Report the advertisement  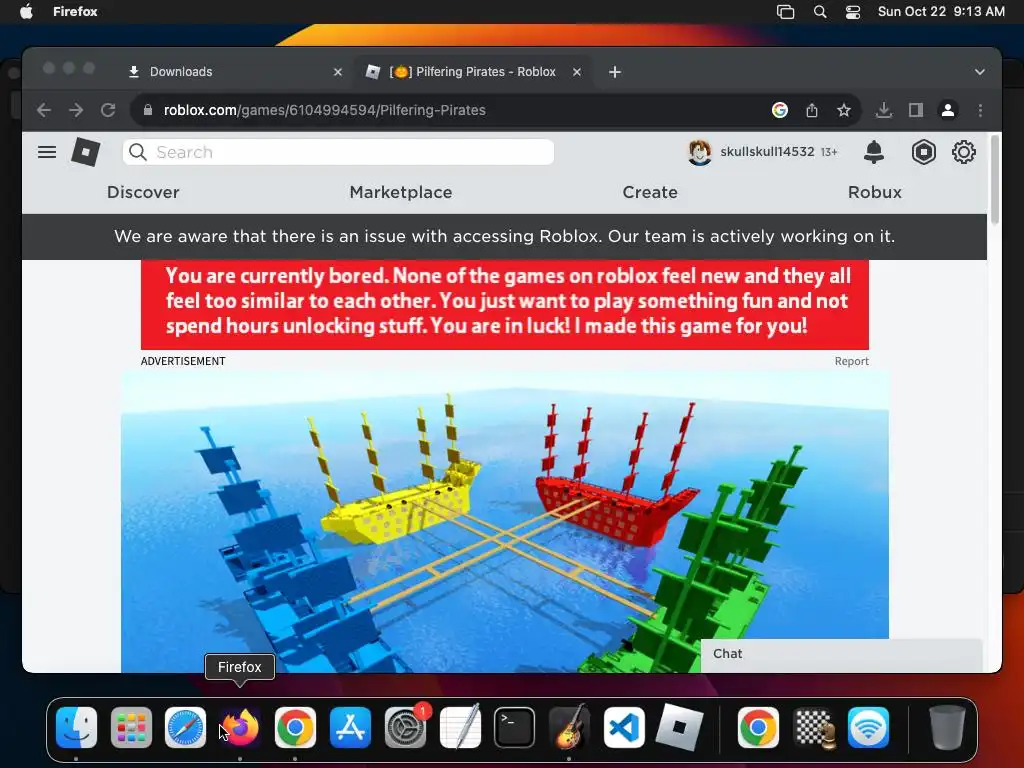click(x=851, y=361)
